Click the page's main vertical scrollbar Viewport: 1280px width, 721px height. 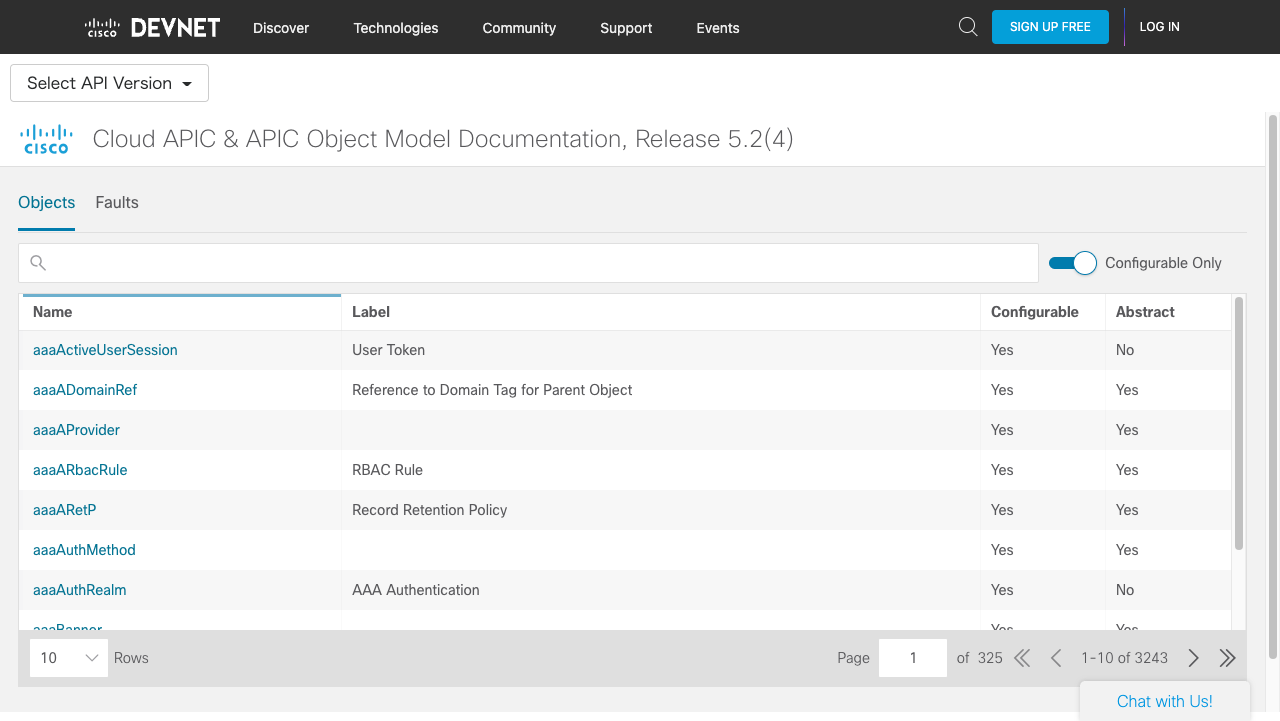1273,385
